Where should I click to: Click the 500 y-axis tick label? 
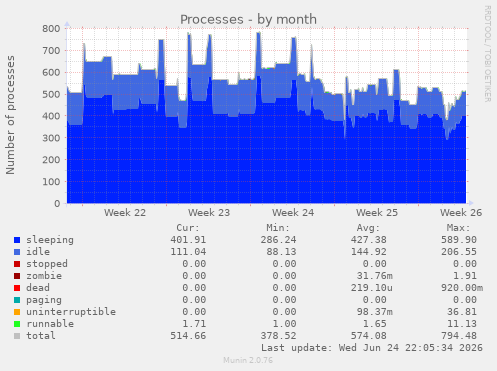51,94
